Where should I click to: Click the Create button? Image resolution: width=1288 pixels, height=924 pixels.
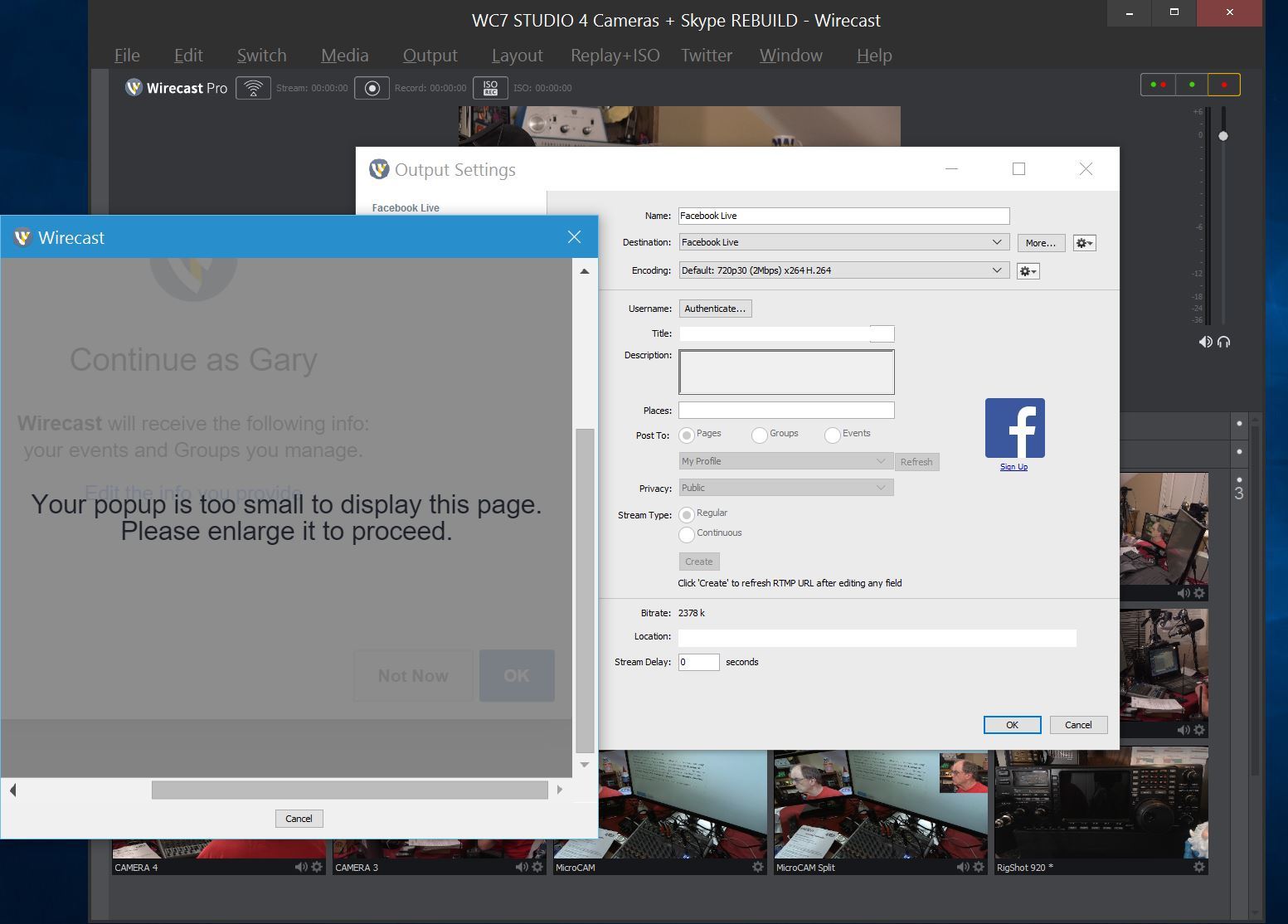(x=698, y=562)
